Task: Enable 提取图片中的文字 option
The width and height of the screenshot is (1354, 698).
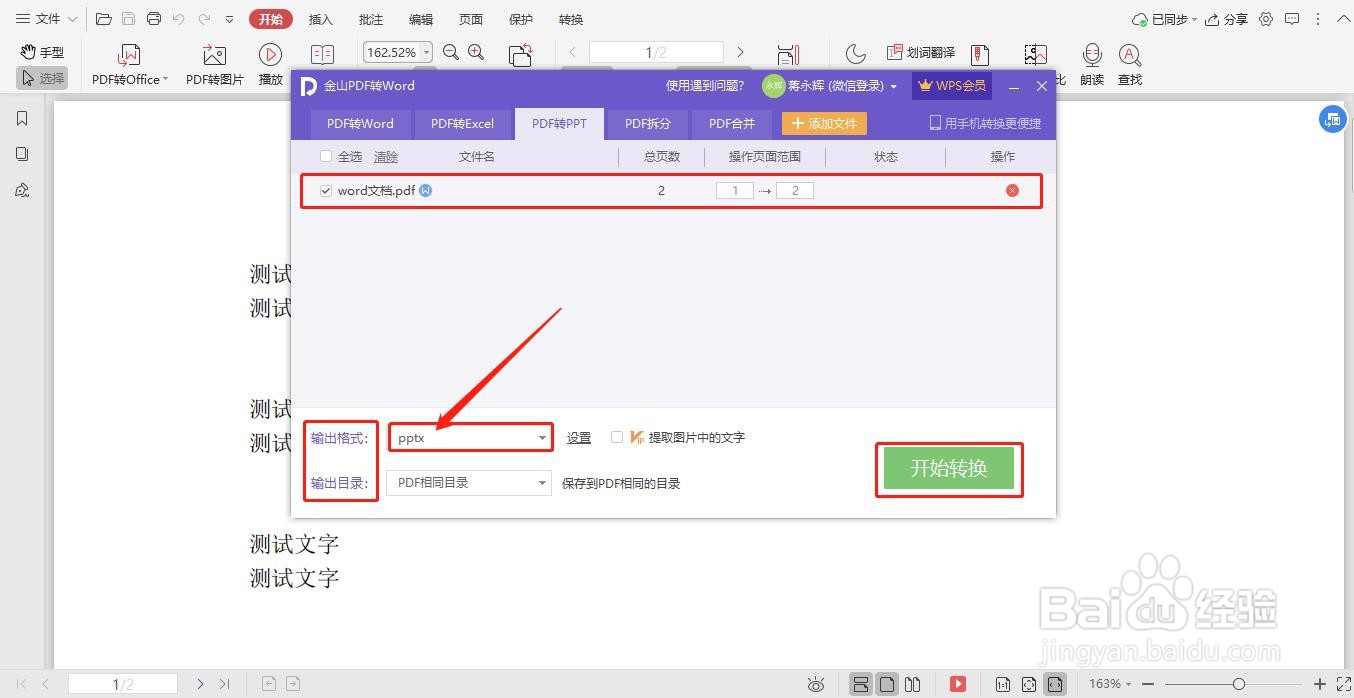Action: pos(617,437)
